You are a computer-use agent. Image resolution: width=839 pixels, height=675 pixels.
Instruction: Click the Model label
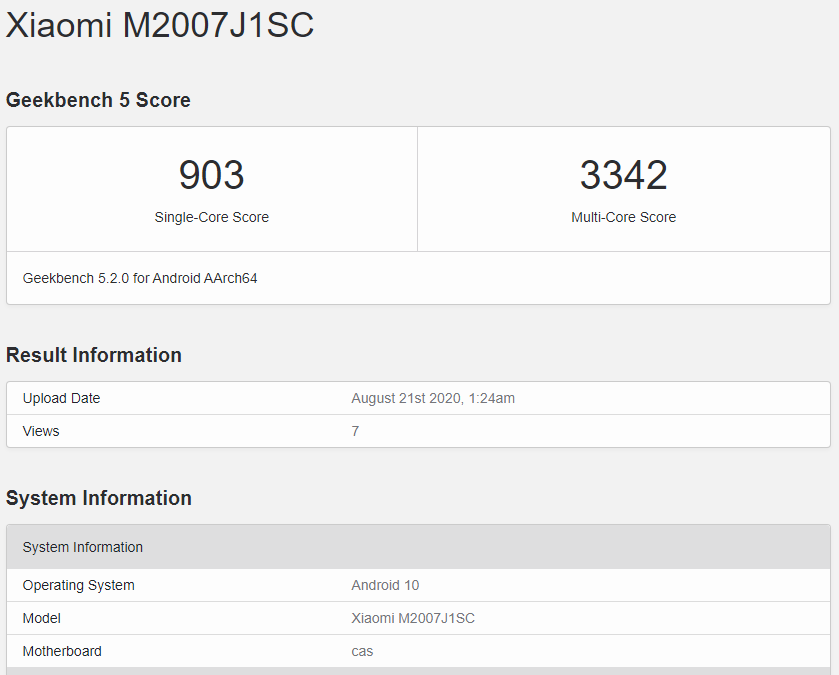tap(41, 618)
